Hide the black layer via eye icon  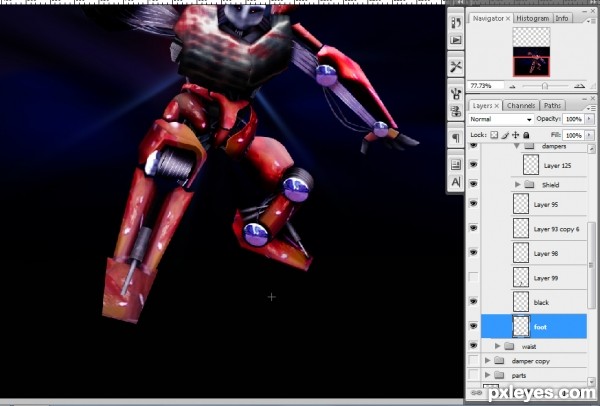tap(474, 302)
